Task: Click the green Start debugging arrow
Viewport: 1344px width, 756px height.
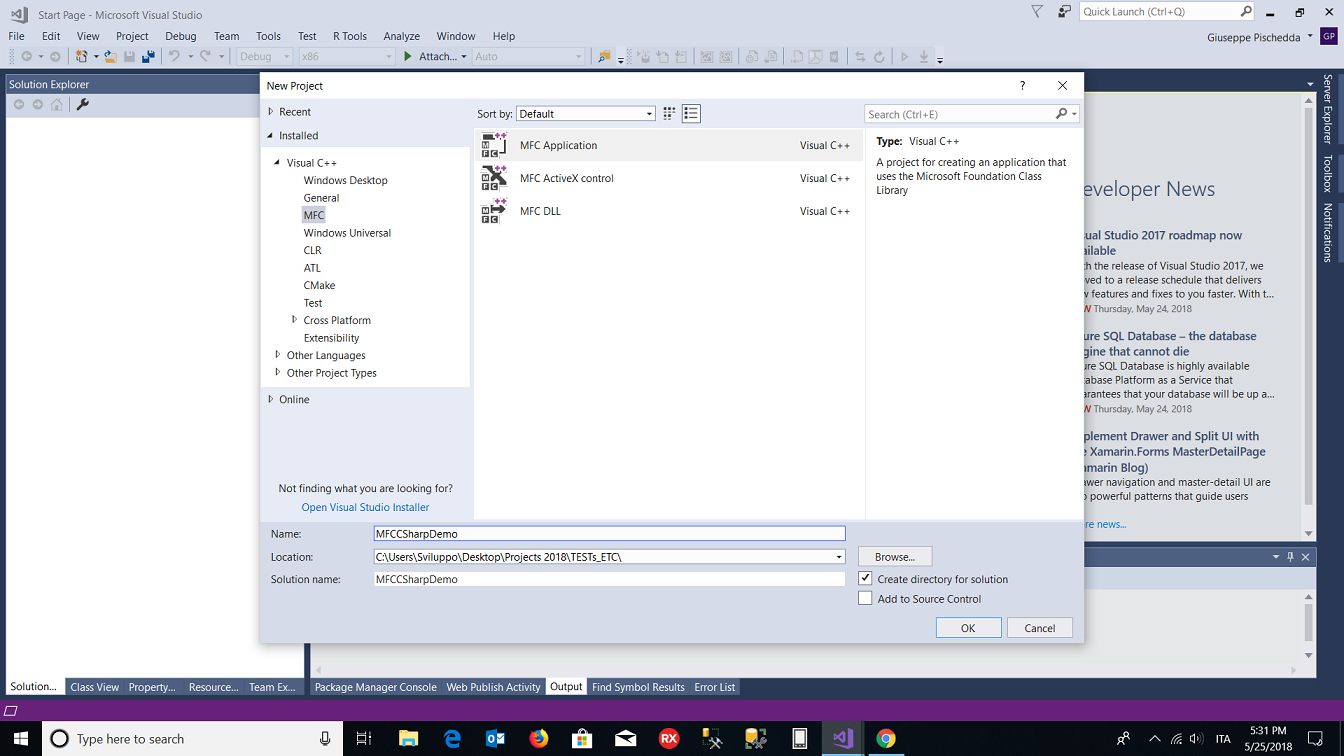Action: coord(407,57)
